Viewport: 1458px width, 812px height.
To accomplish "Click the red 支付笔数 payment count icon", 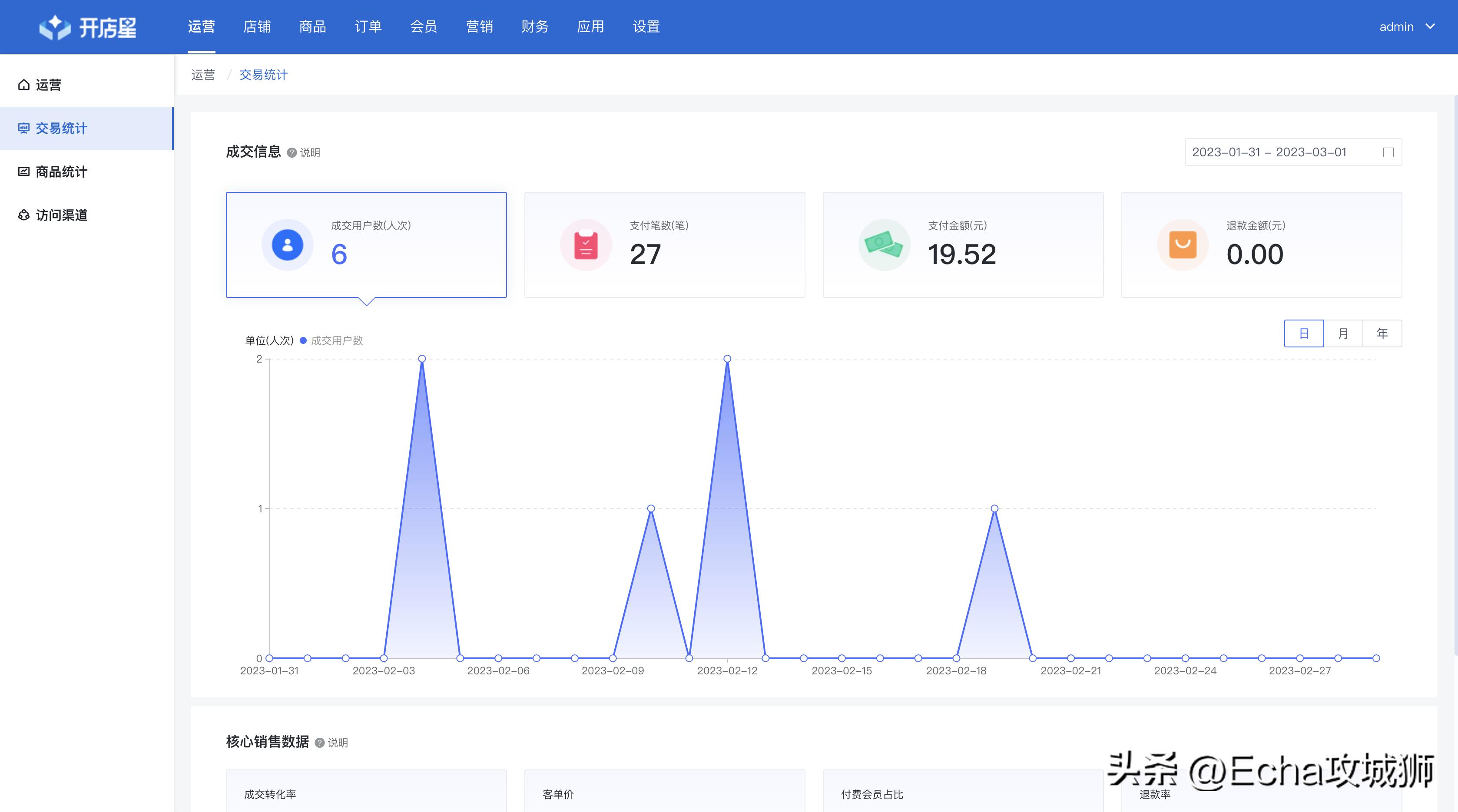I will click(585, 244).
